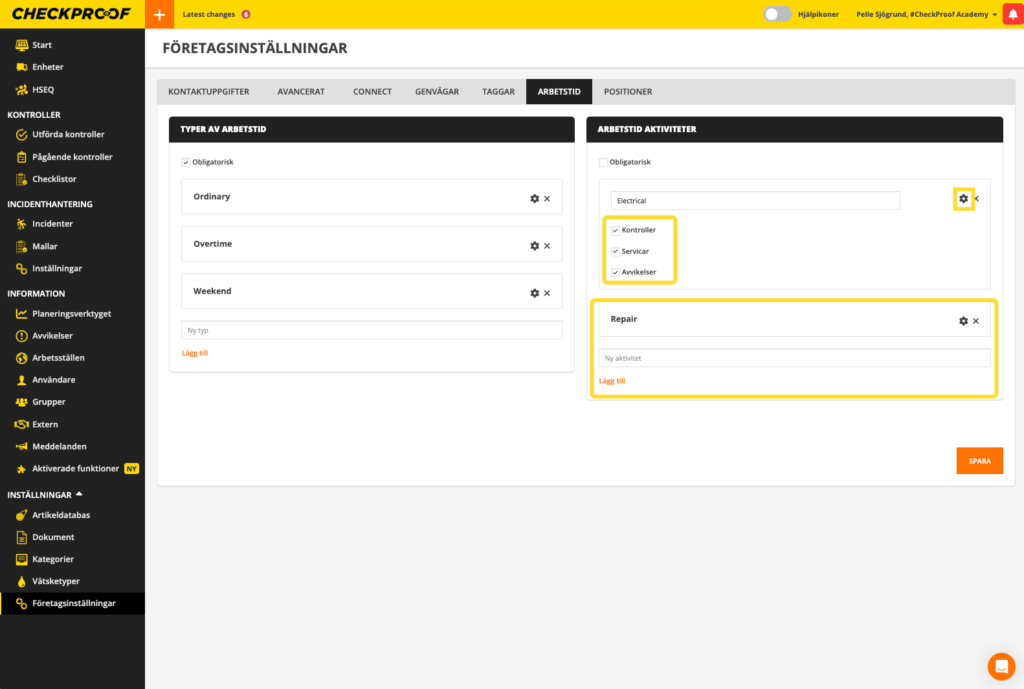Click gear icon next to Electrical activity
This screenshot has height=689, width=1024.
963,199
